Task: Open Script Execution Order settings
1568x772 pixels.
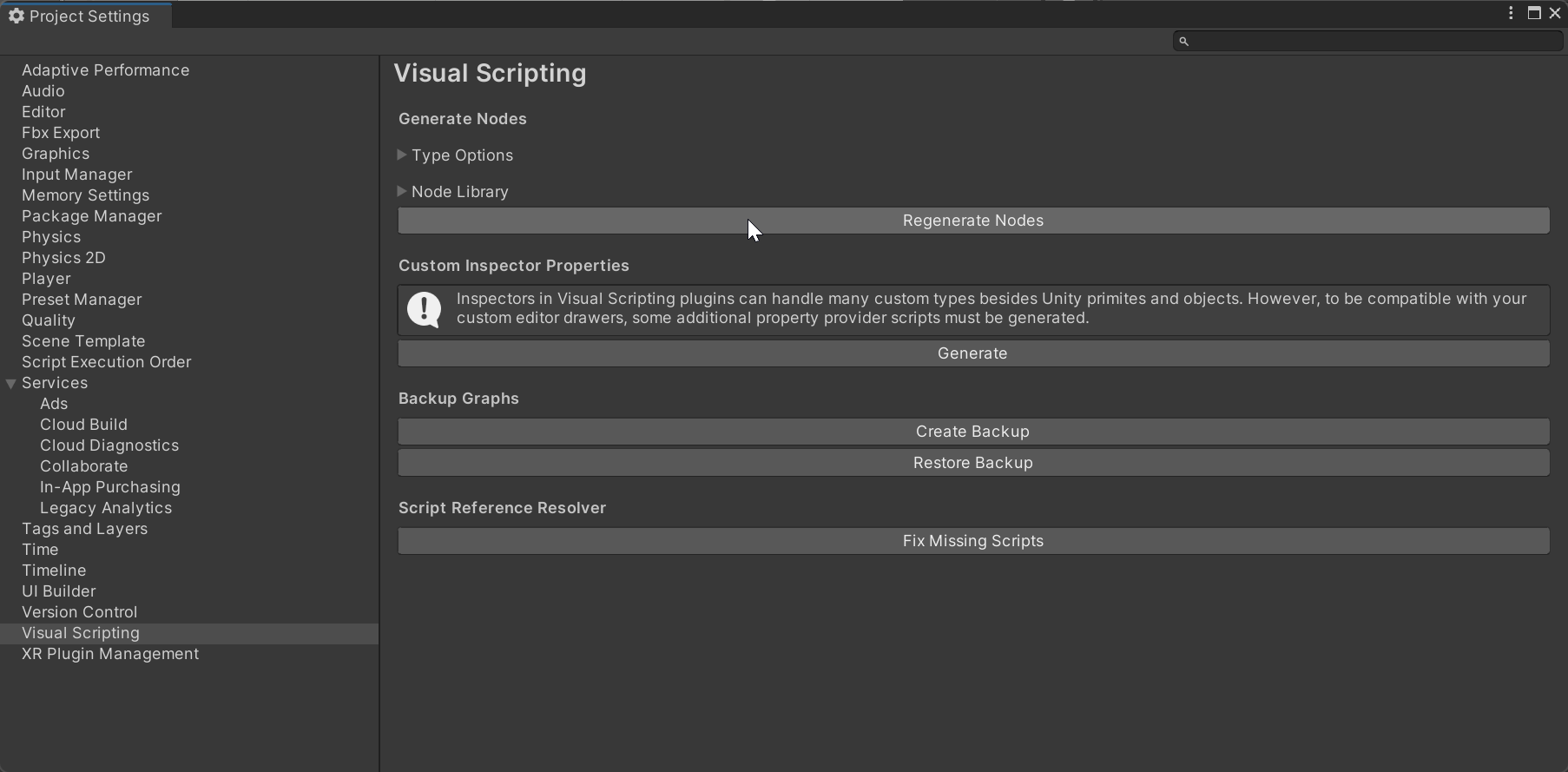Action: click(106, 362)
